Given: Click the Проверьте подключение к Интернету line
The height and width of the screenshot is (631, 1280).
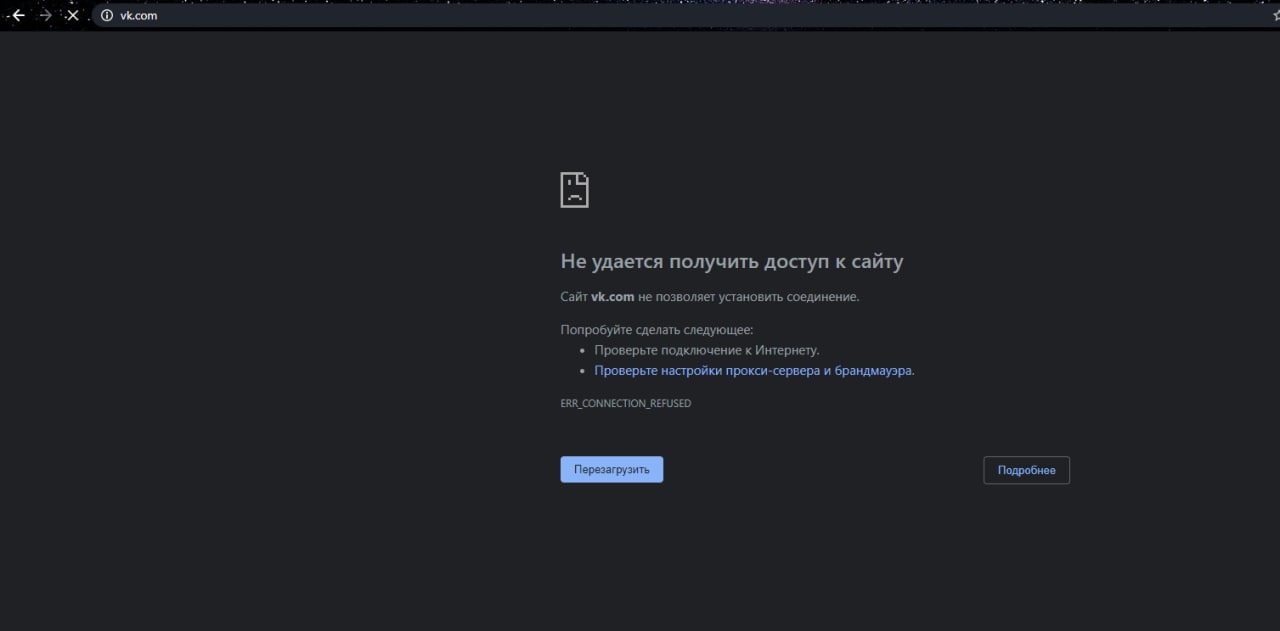Looking at the screenshot, I should [706, 350].
